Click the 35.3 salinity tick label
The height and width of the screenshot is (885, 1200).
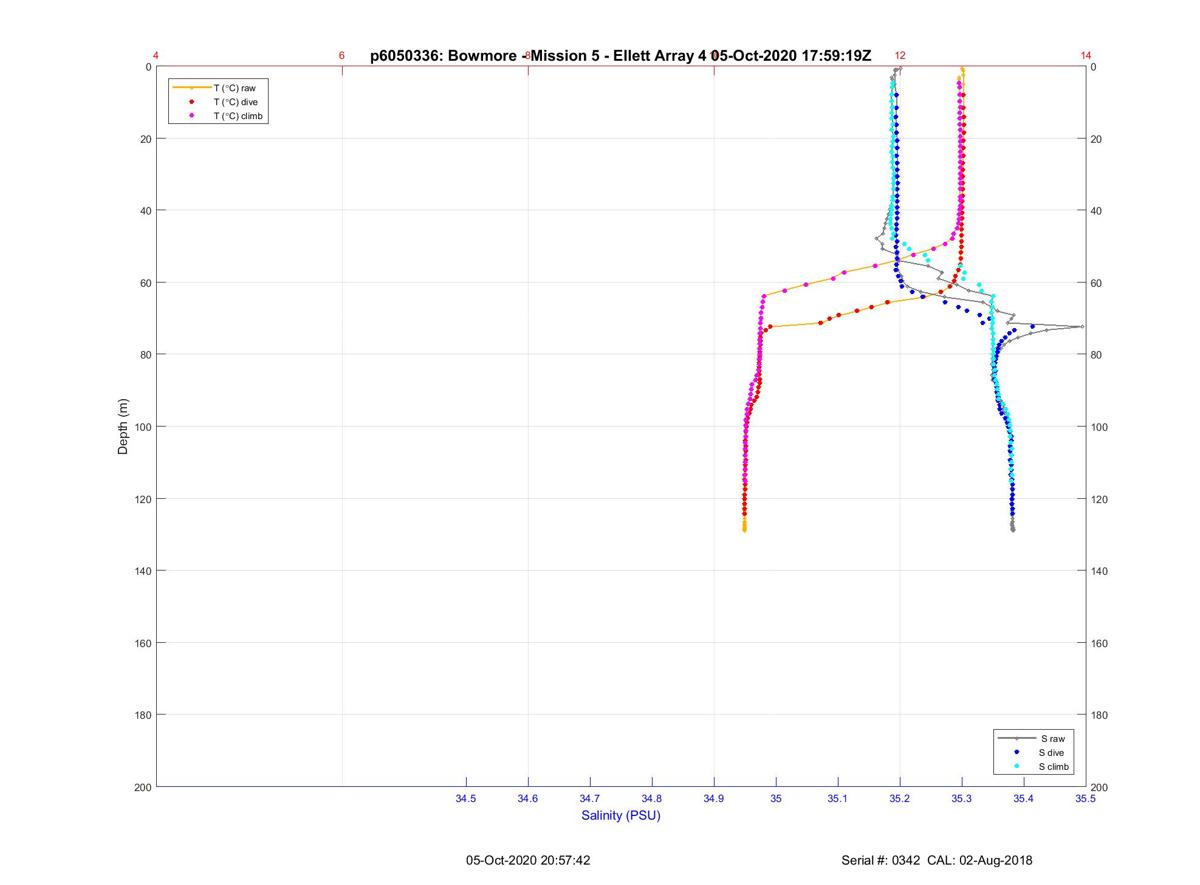pyautogui.click(x=962, y=798)
